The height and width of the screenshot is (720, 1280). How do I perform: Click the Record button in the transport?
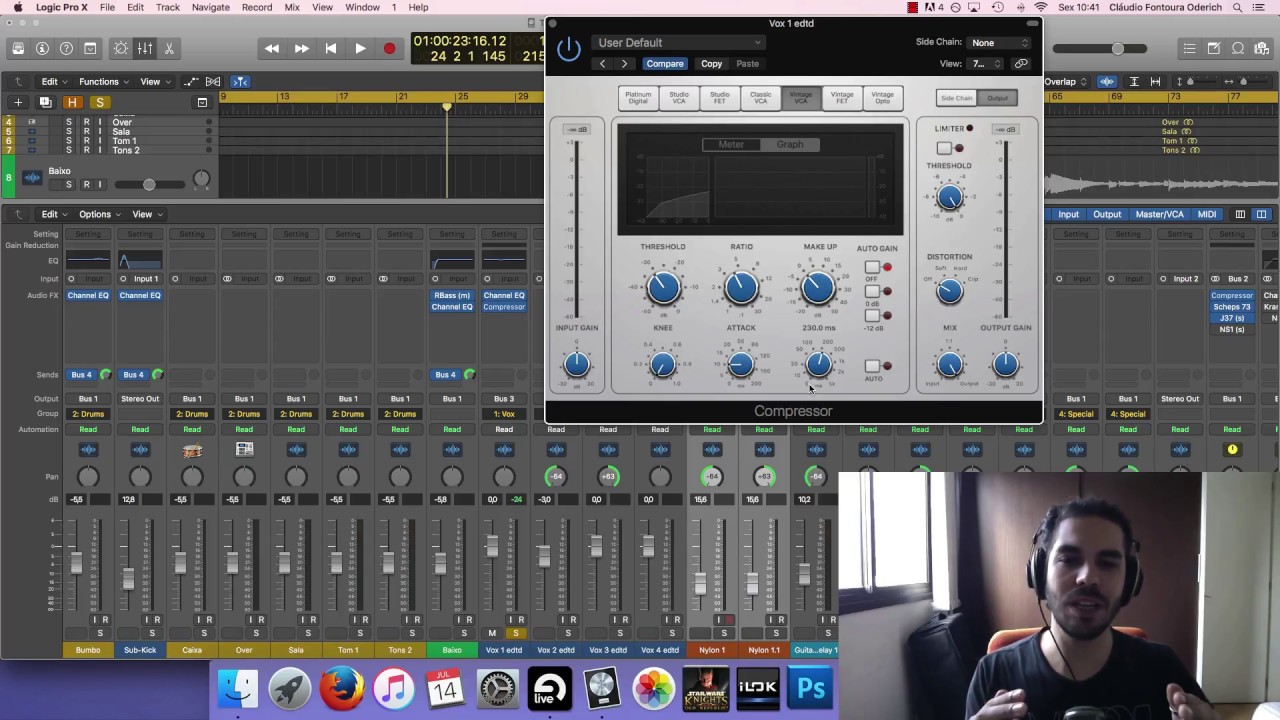(389, 48)
